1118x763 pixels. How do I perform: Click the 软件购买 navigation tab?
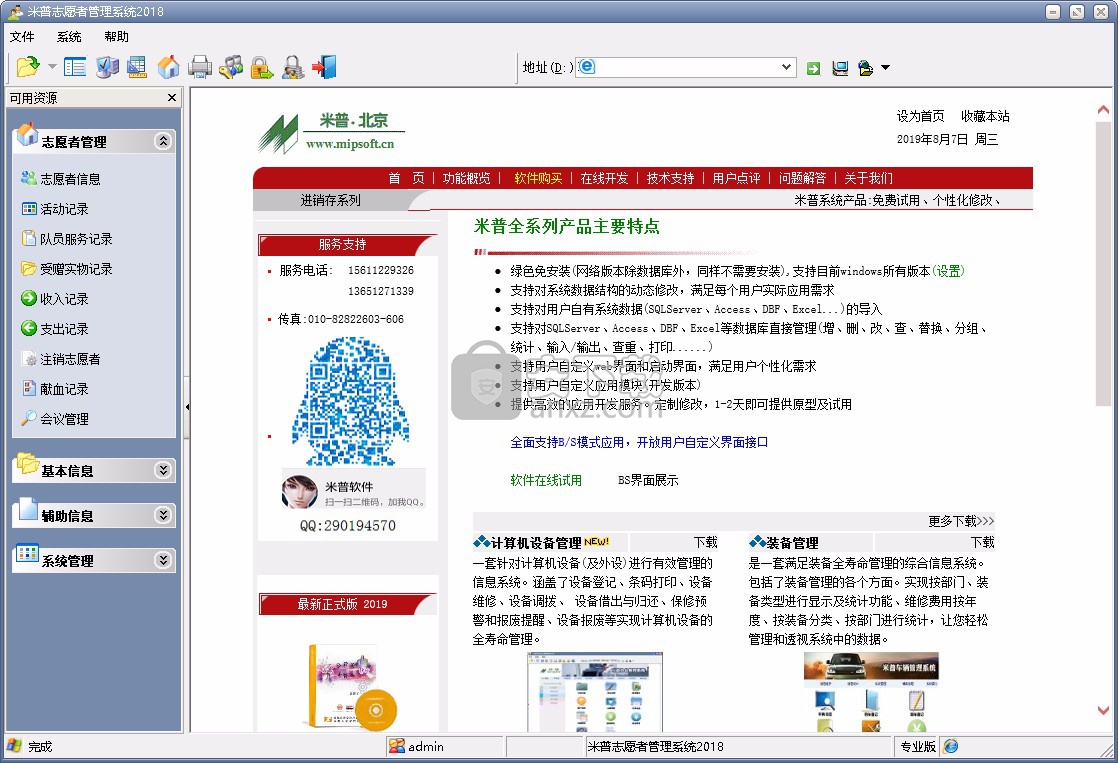538,178
